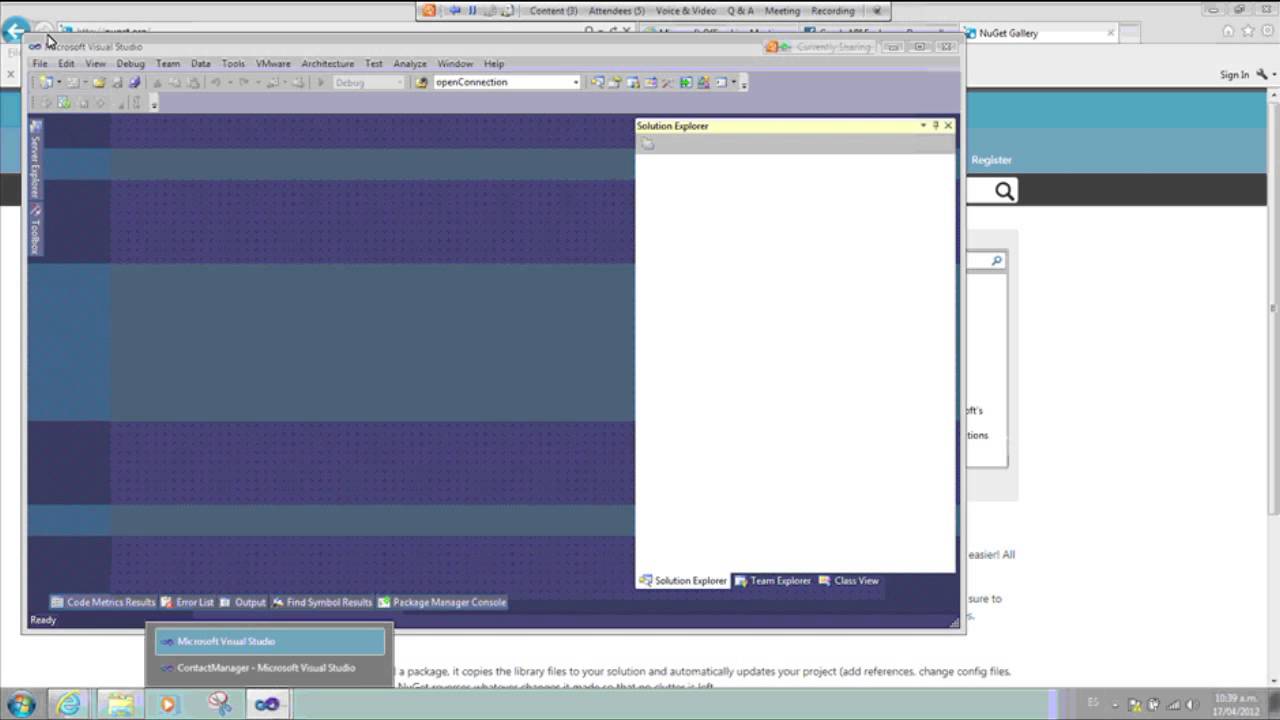
Task: Open the Window menu
Action: point(455,64)
